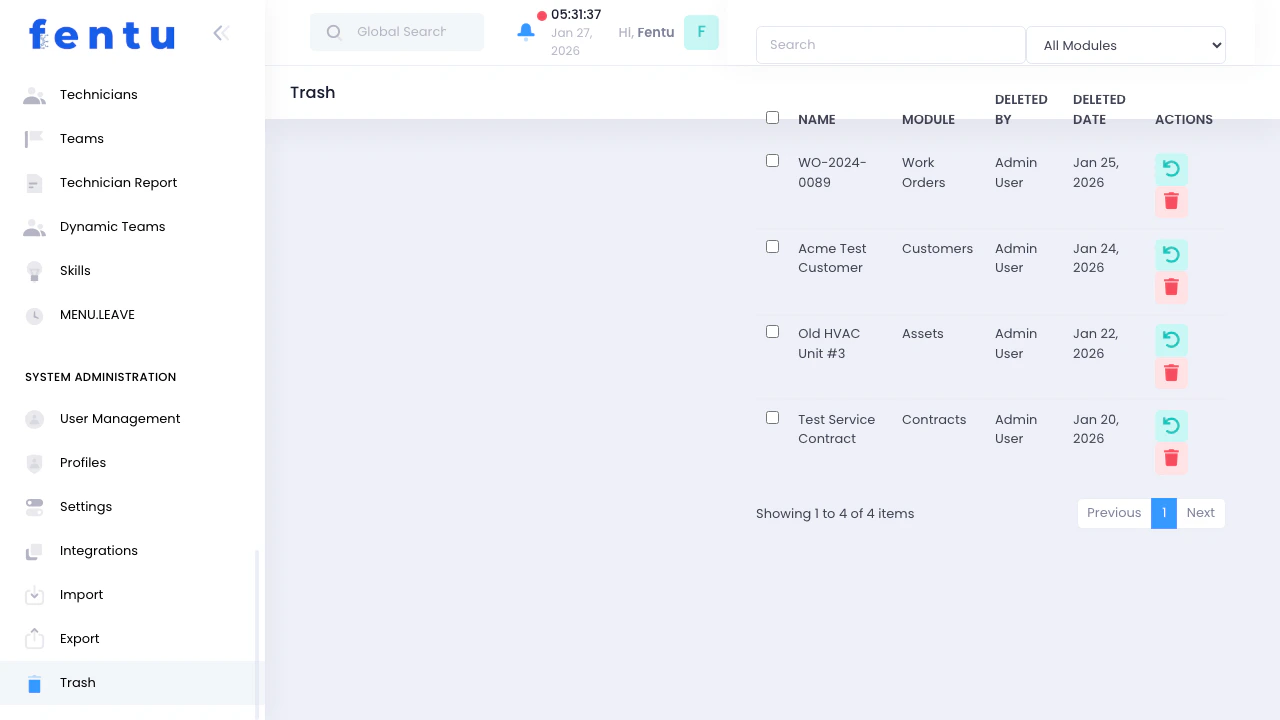
Task: Check the Old HVAC Unit #3 checkbox
Action: point(772,332)
